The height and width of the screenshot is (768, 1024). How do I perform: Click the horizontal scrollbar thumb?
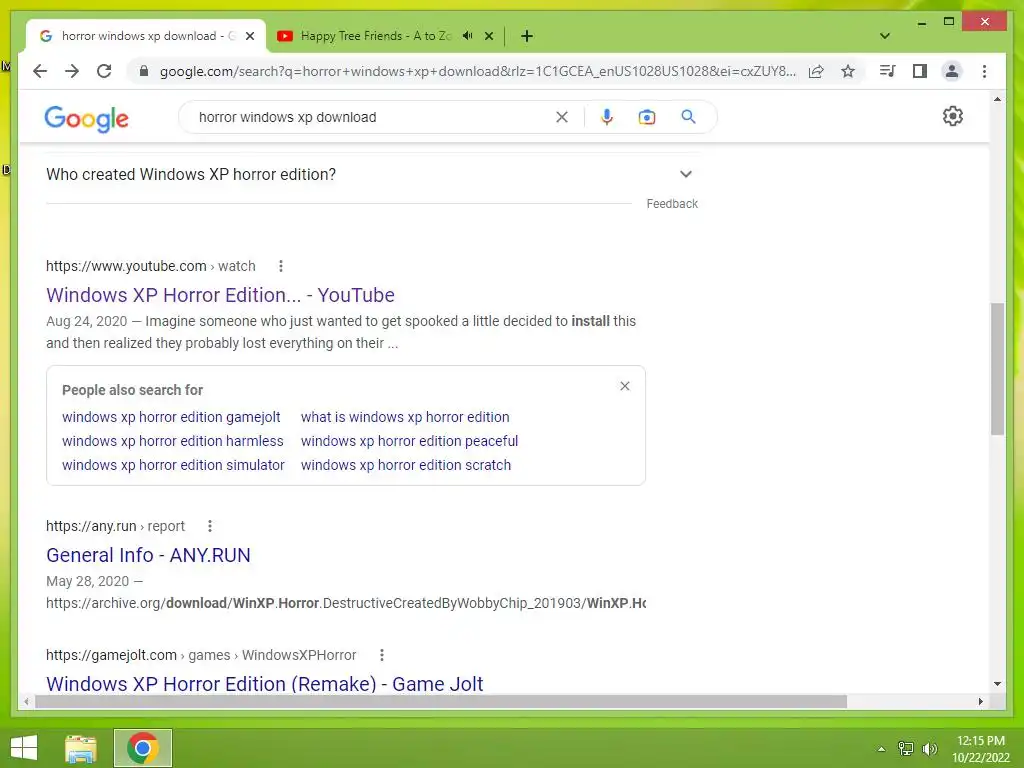click(x=441, y=701)
